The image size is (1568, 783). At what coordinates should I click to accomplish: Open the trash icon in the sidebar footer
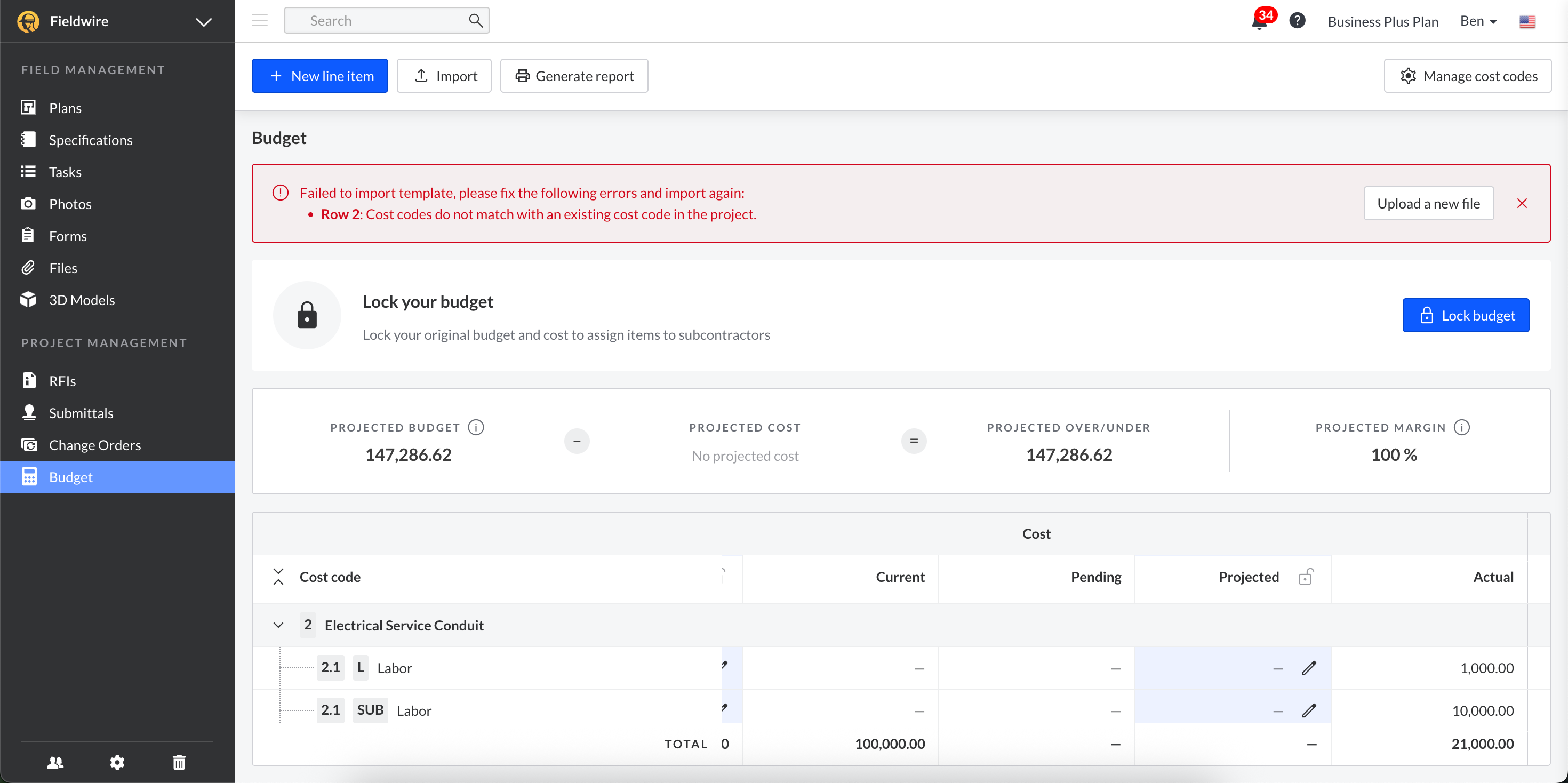[179, 762]
